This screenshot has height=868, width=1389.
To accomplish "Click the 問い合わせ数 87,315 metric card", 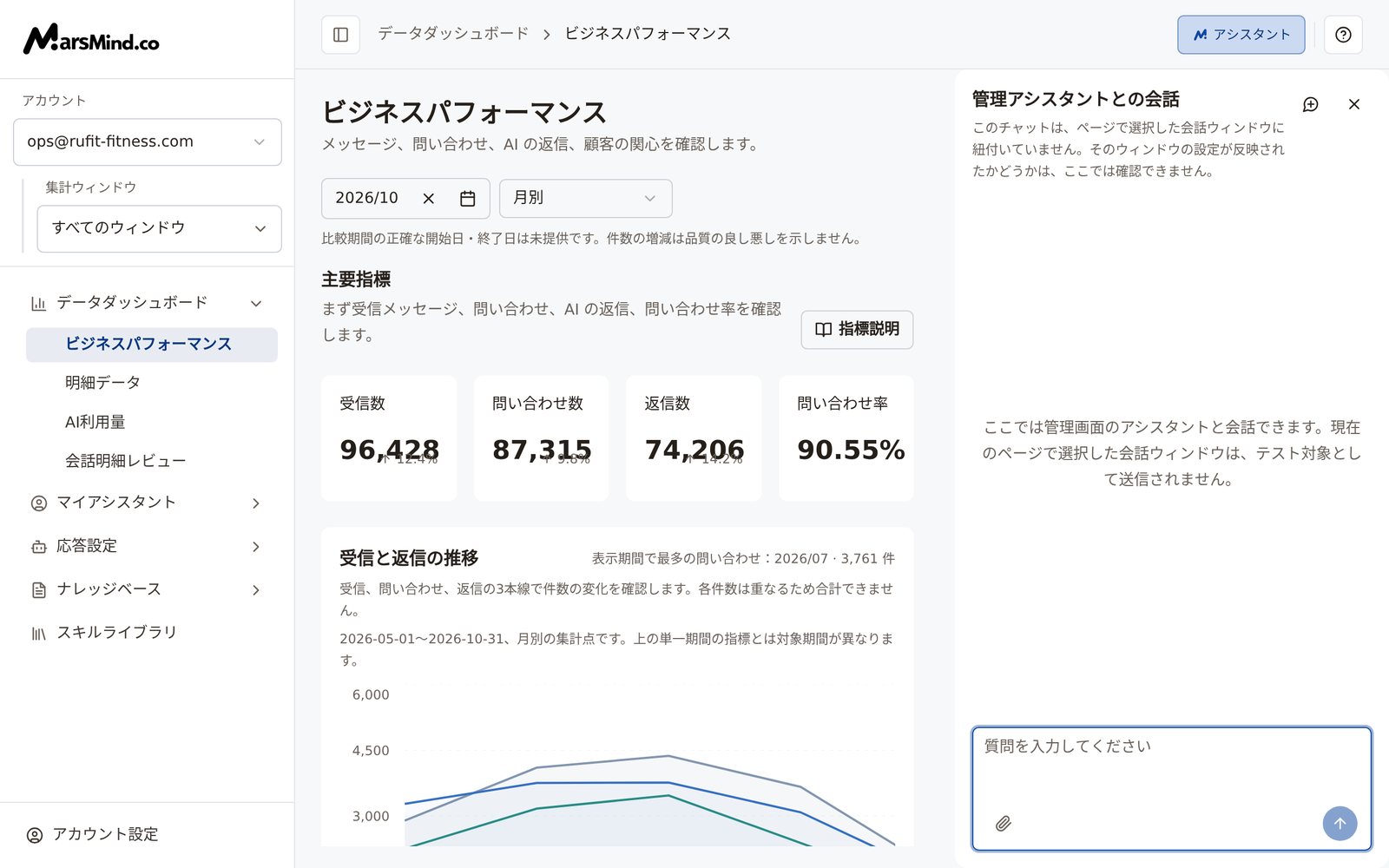I will 541,438.
